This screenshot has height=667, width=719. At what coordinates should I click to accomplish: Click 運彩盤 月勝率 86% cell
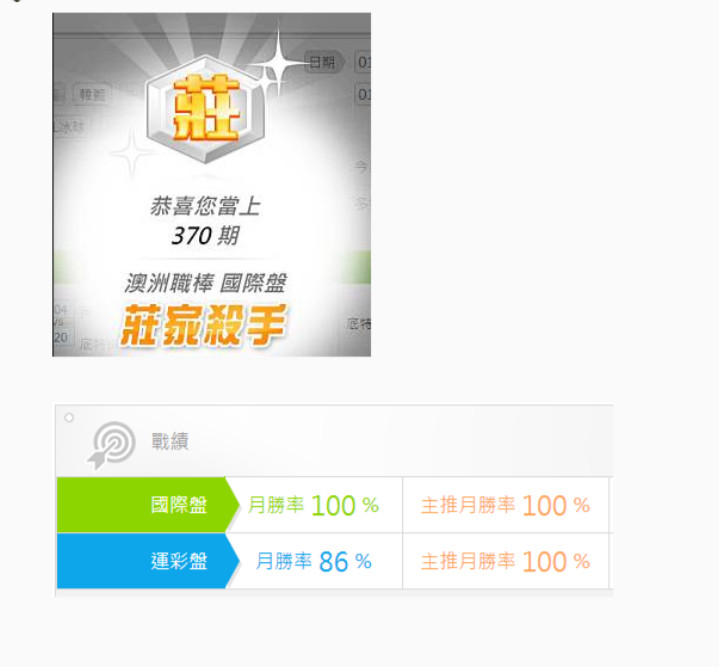coord(314,561)
